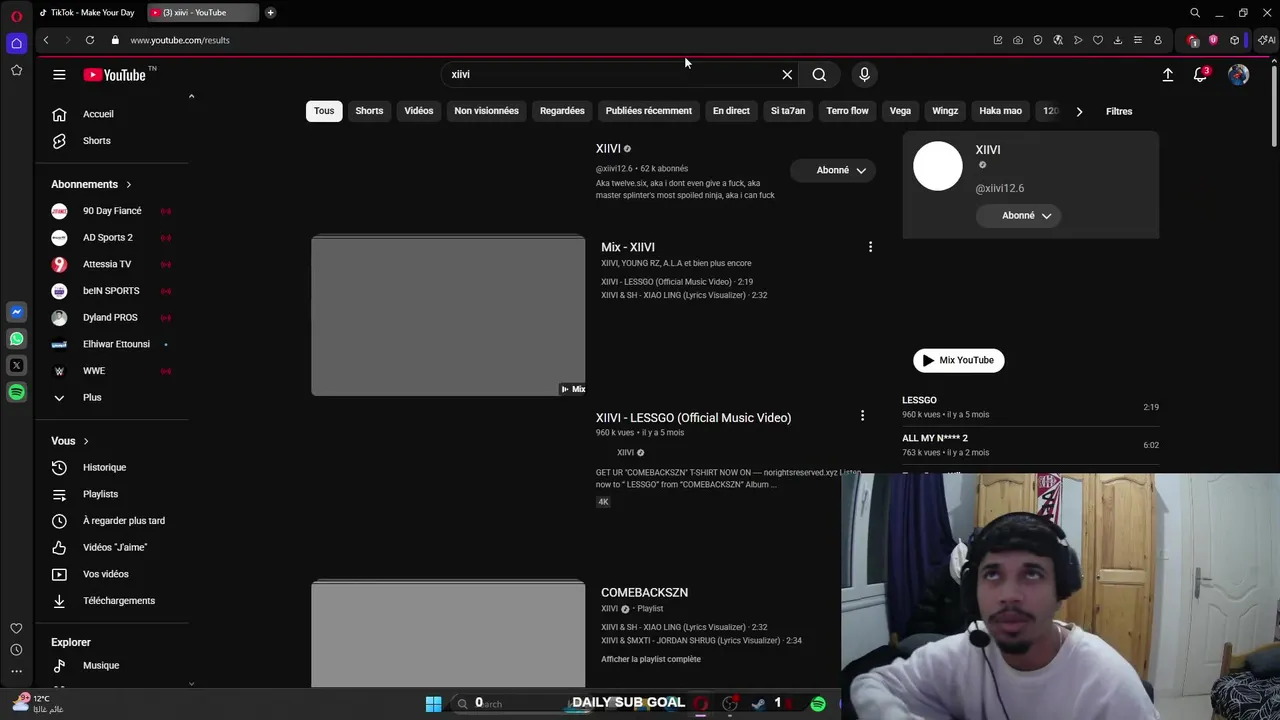This screenshot has height=720, width=1280.
Task: Open the beIN SPORTS subscription
Action: (112, 291)
